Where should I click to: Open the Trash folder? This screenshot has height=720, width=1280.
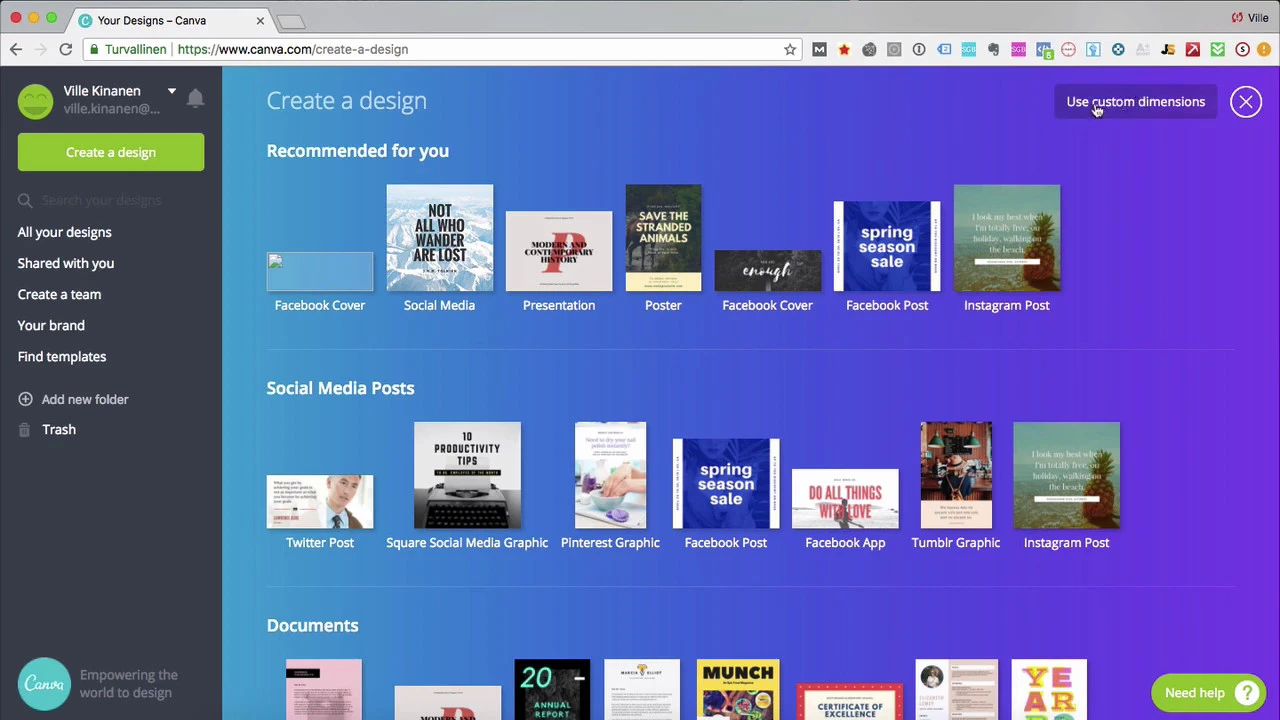tap(59, 429)
